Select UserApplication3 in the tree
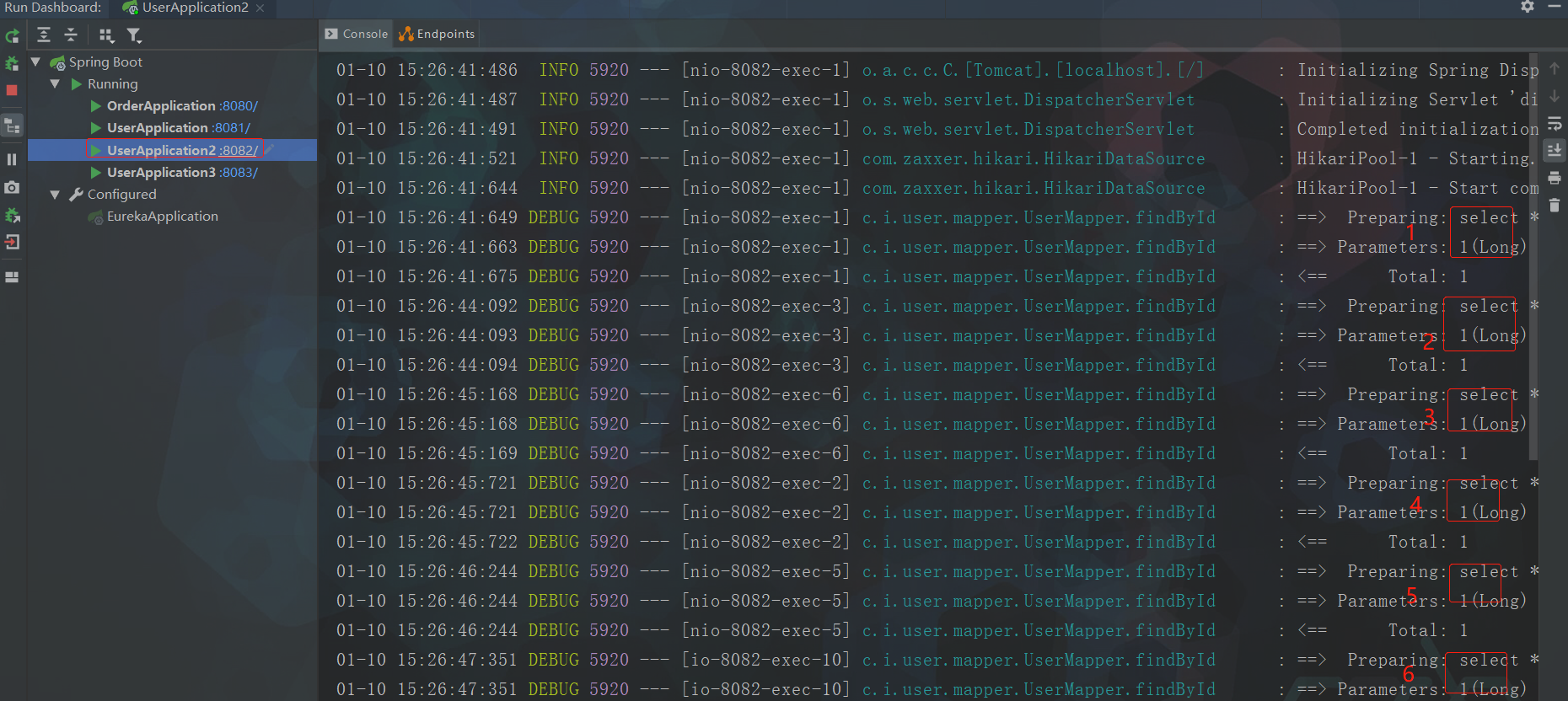 coord(161,172)
